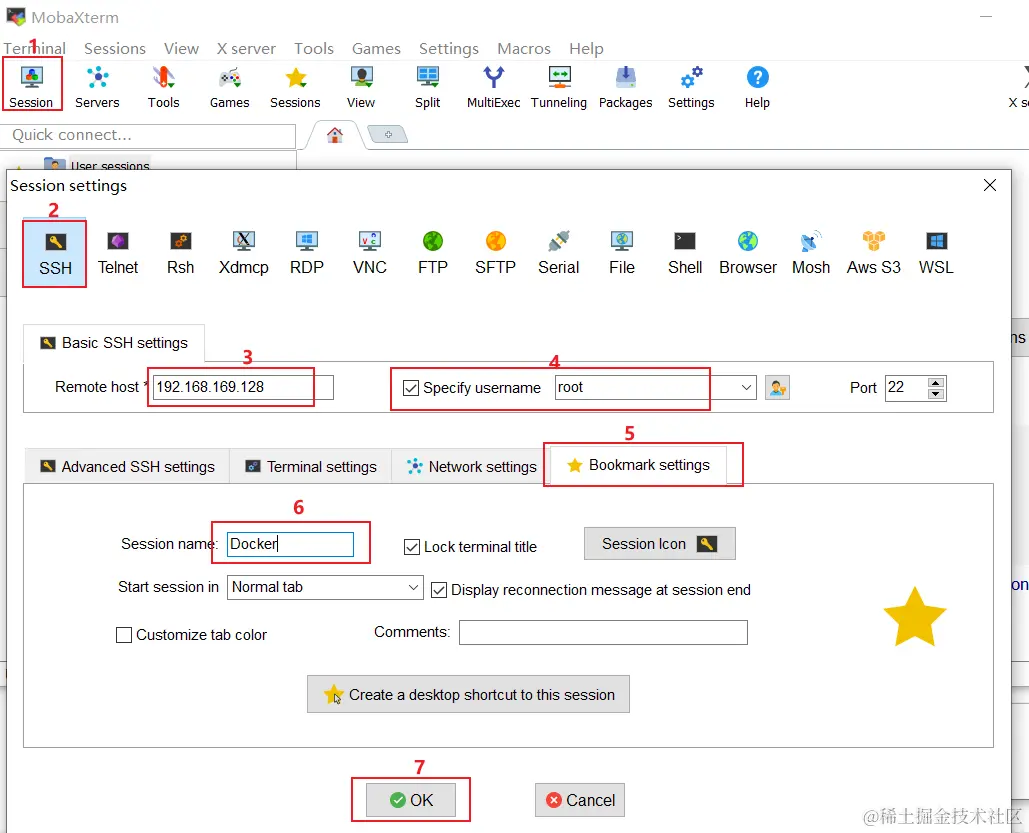Switch to Network settings tab

click(472, 467)
